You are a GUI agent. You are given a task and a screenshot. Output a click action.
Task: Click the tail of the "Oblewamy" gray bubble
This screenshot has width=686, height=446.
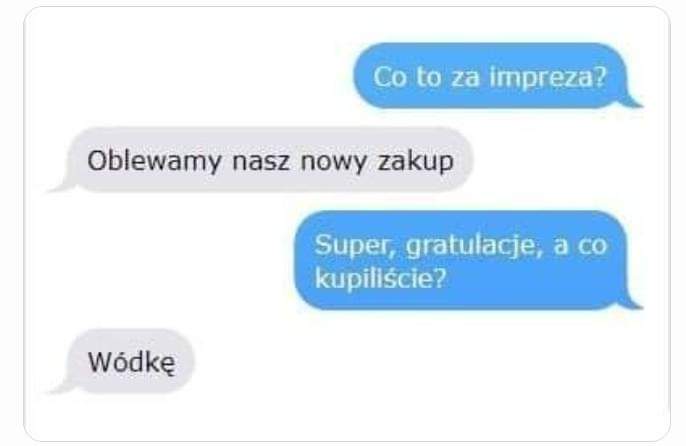tap(61, 185)
